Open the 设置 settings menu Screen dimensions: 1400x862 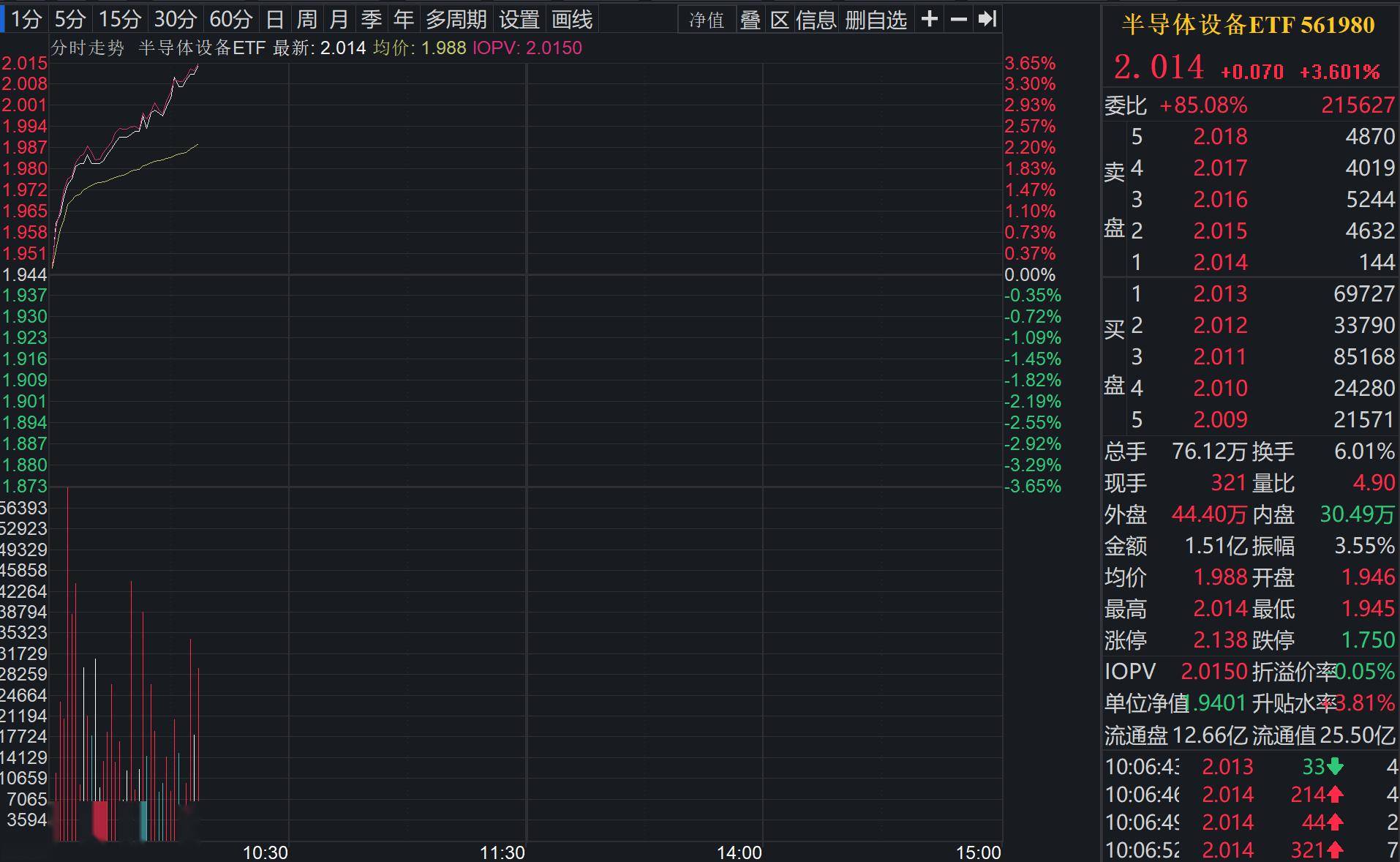point(519,20)
